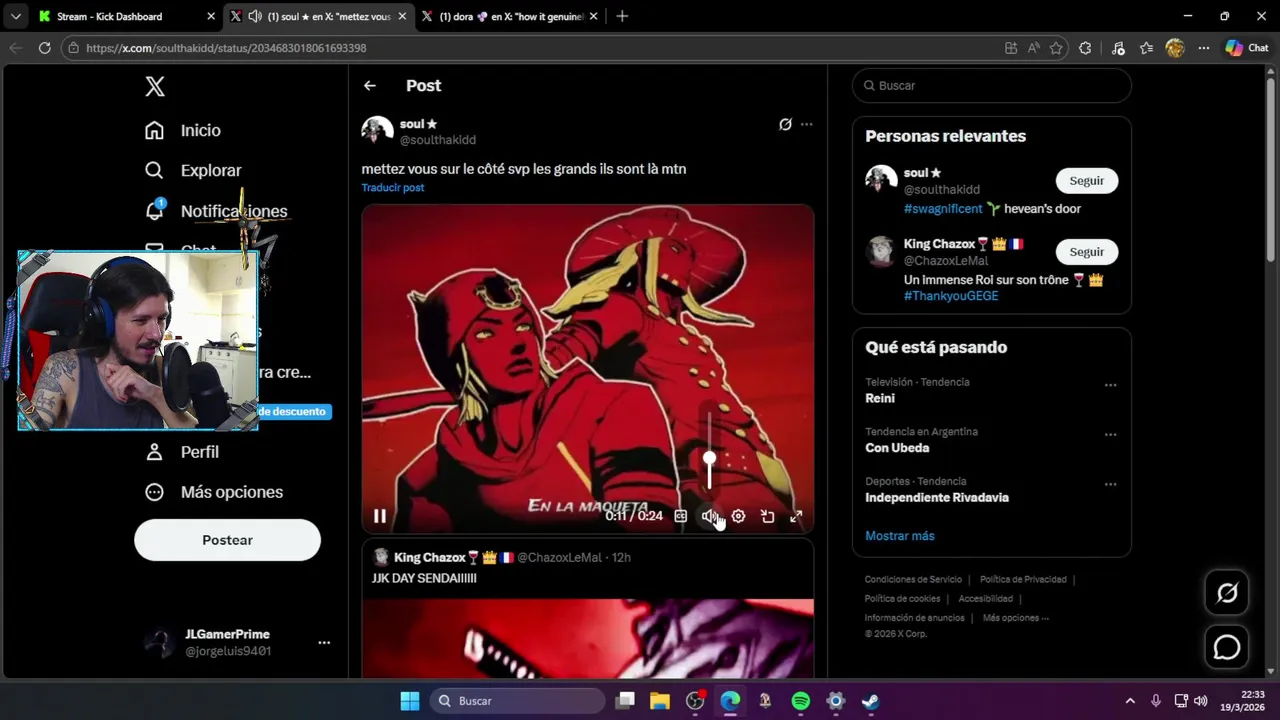The height and width of the screenshot is (720, 1280).
Task: Open File Explorer from the taskbar
Action: point(660,701)
